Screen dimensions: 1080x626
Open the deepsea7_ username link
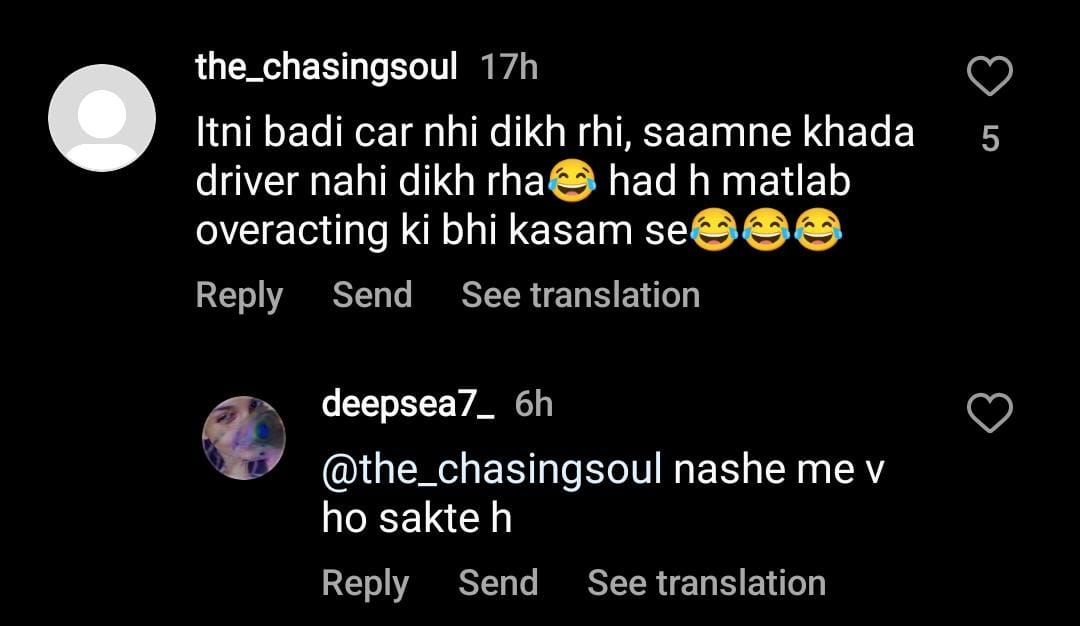408,405
